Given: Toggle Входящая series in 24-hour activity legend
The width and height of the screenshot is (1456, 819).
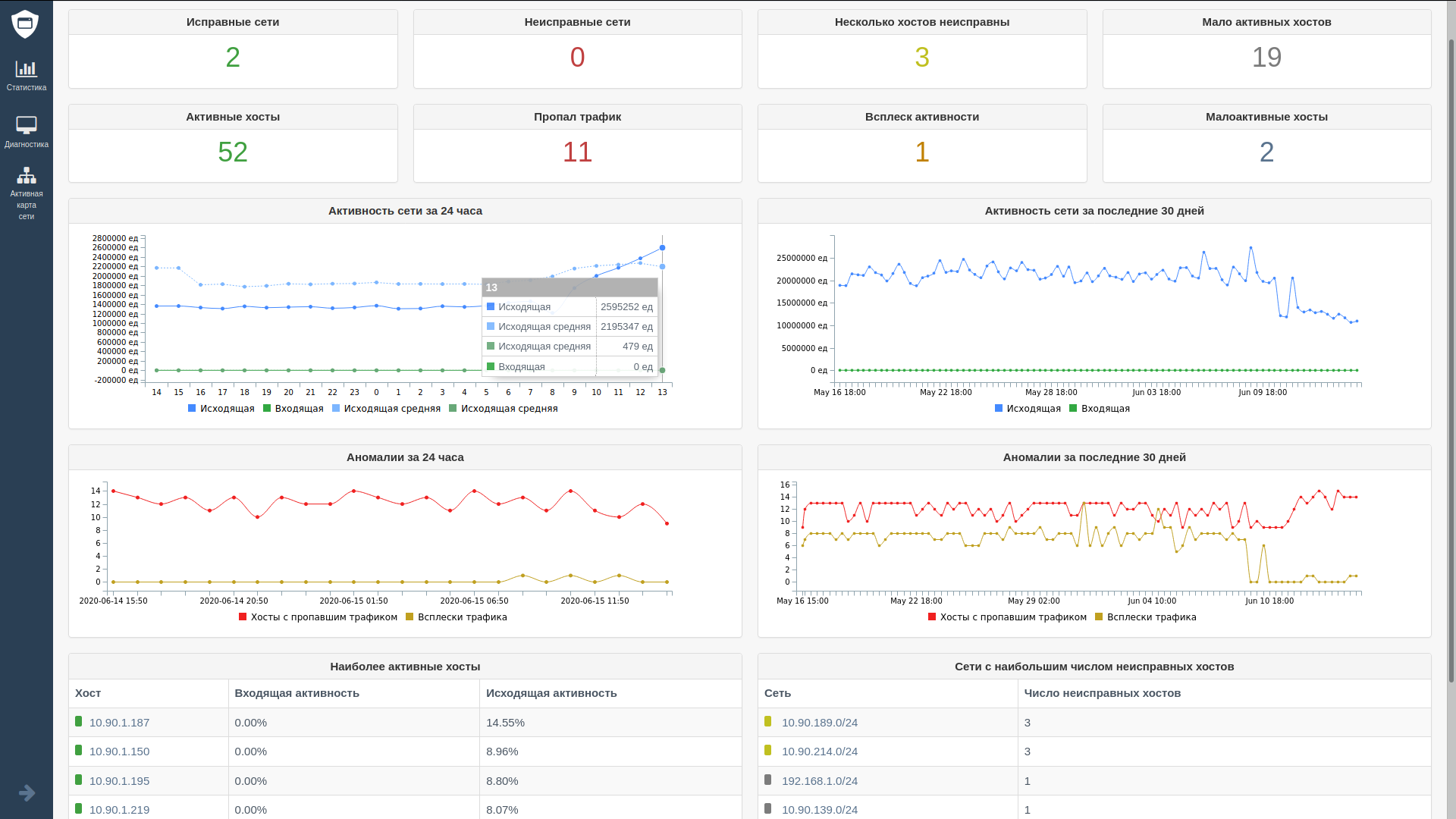Looking at the screenshot, I should point(293,409).
